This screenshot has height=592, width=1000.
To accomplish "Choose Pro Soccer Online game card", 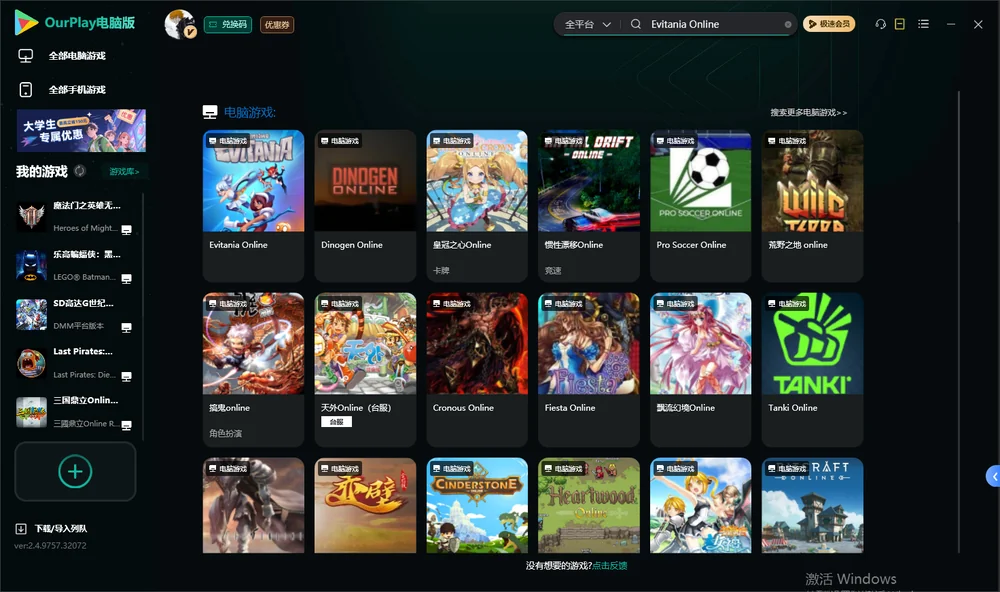I will coord(701,205).
